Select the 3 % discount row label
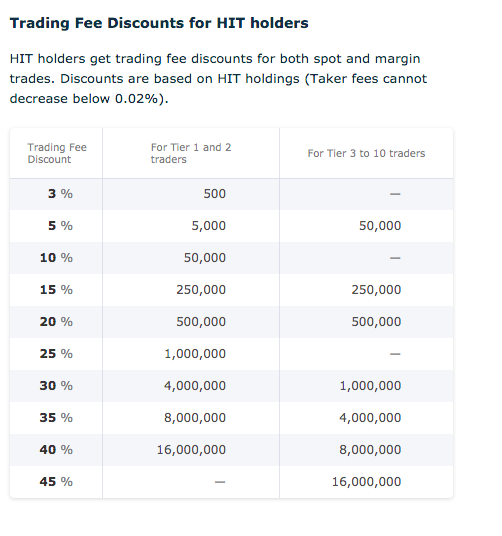Viewport: 502px width, 536px height. click(60, 194)
